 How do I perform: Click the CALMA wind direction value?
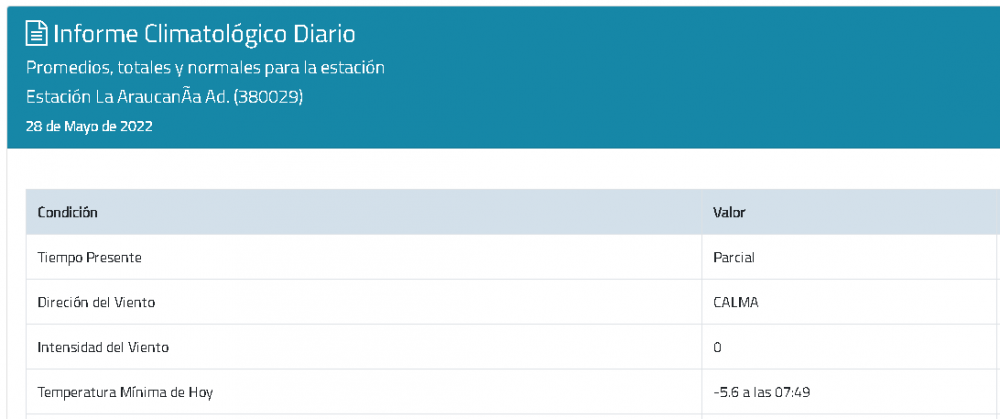[x=736, y=302]
